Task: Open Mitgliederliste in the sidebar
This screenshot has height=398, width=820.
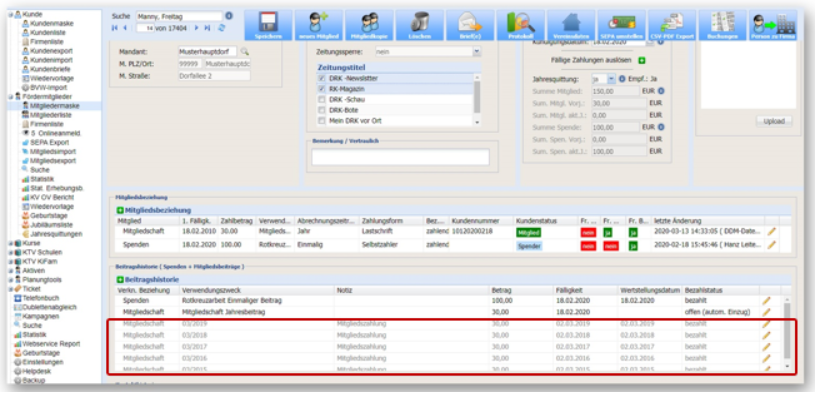Action: pos(51,115)
